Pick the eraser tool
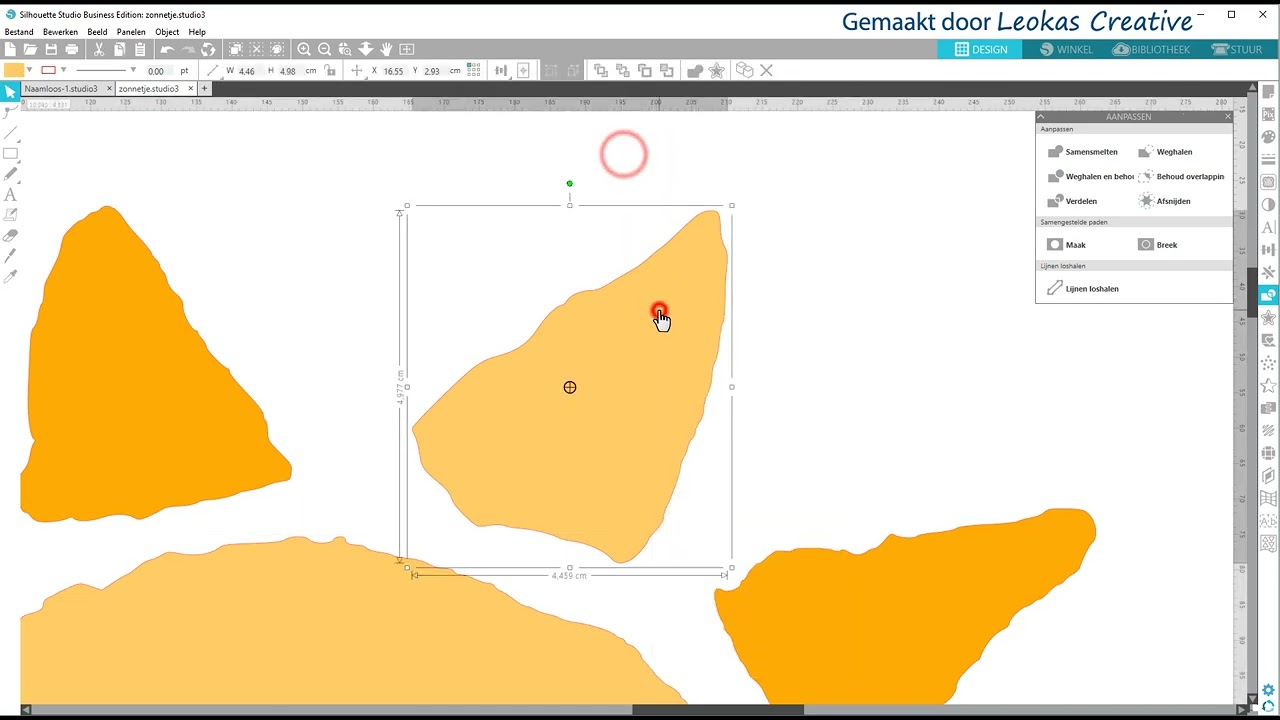The height and width of the screenshot is (720, 1280). tap(10, 236)
